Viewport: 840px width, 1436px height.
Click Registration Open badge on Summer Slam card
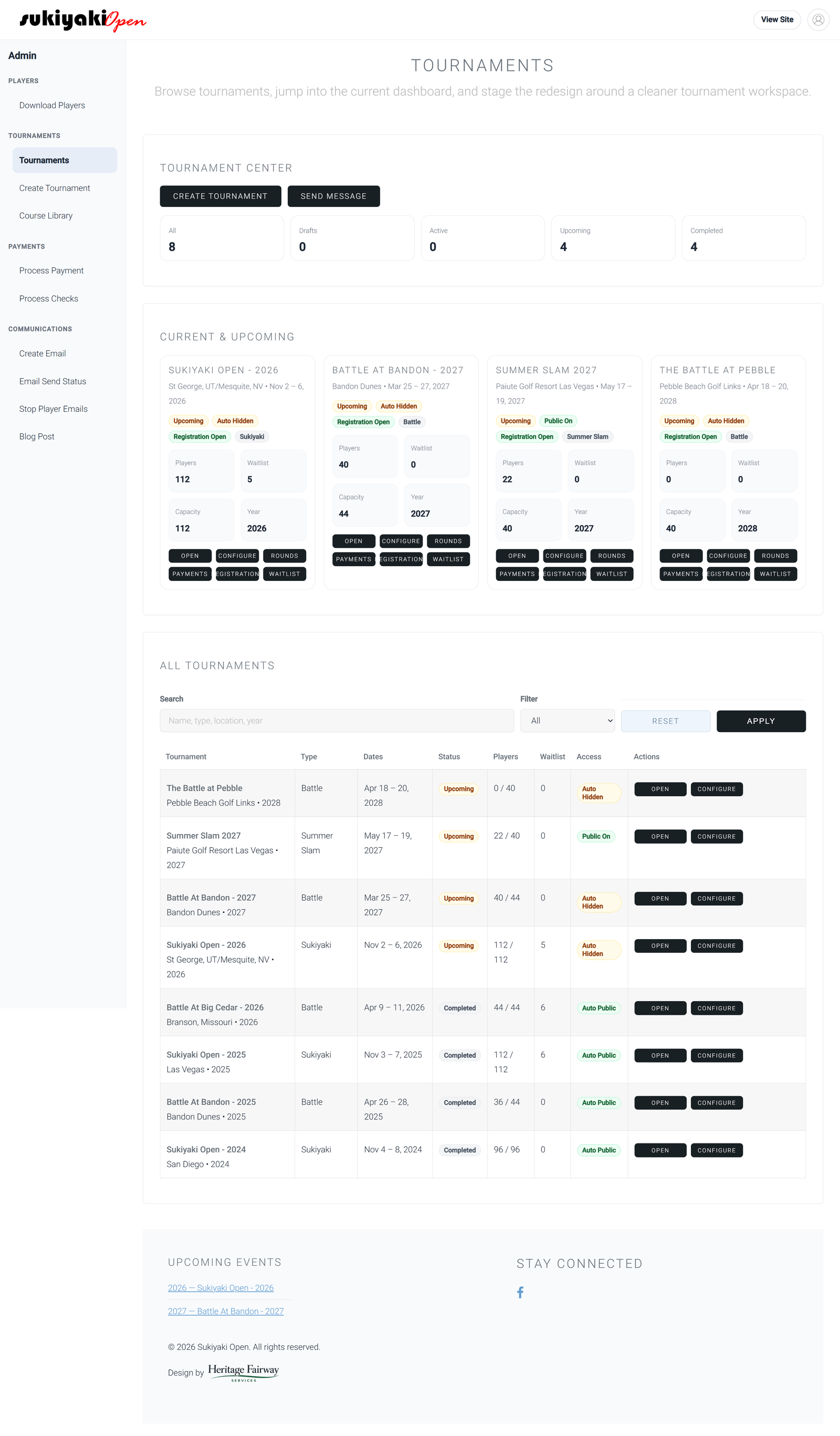point(527,436)
